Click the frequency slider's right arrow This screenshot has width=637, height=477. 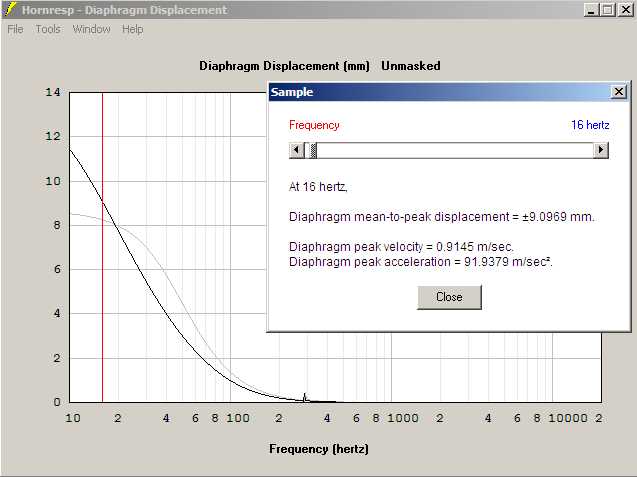(600, 150)
